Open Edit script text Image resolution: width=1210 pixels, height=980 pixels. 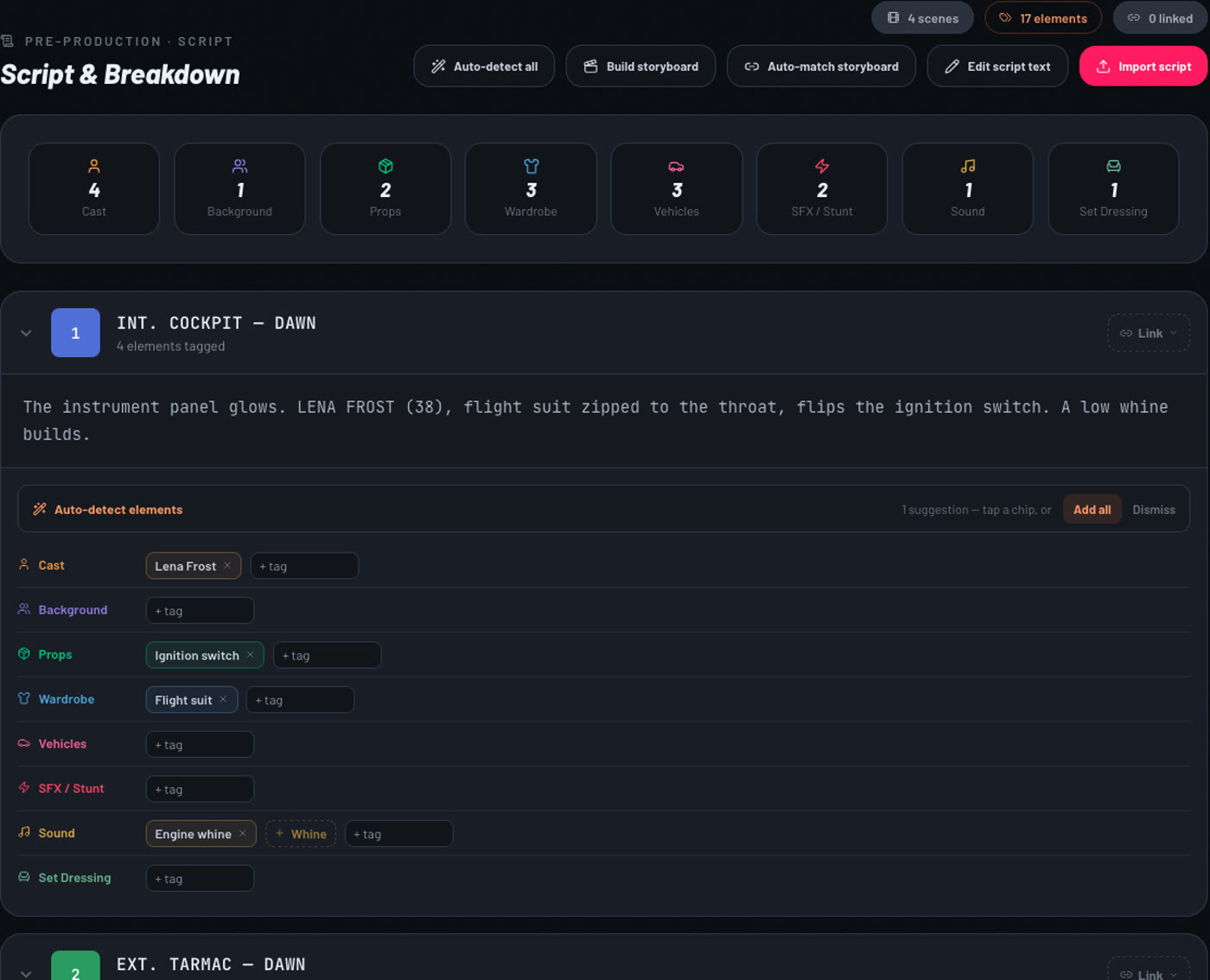coord(997,66)
